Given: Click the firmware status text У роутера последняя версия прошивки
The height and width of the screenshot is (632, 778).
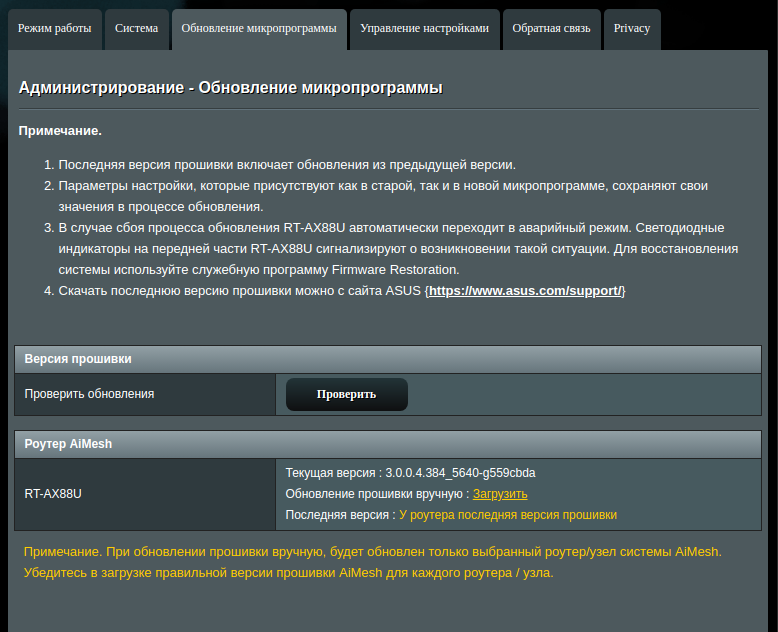Looking at the screenshot, I should click(508, 515).
